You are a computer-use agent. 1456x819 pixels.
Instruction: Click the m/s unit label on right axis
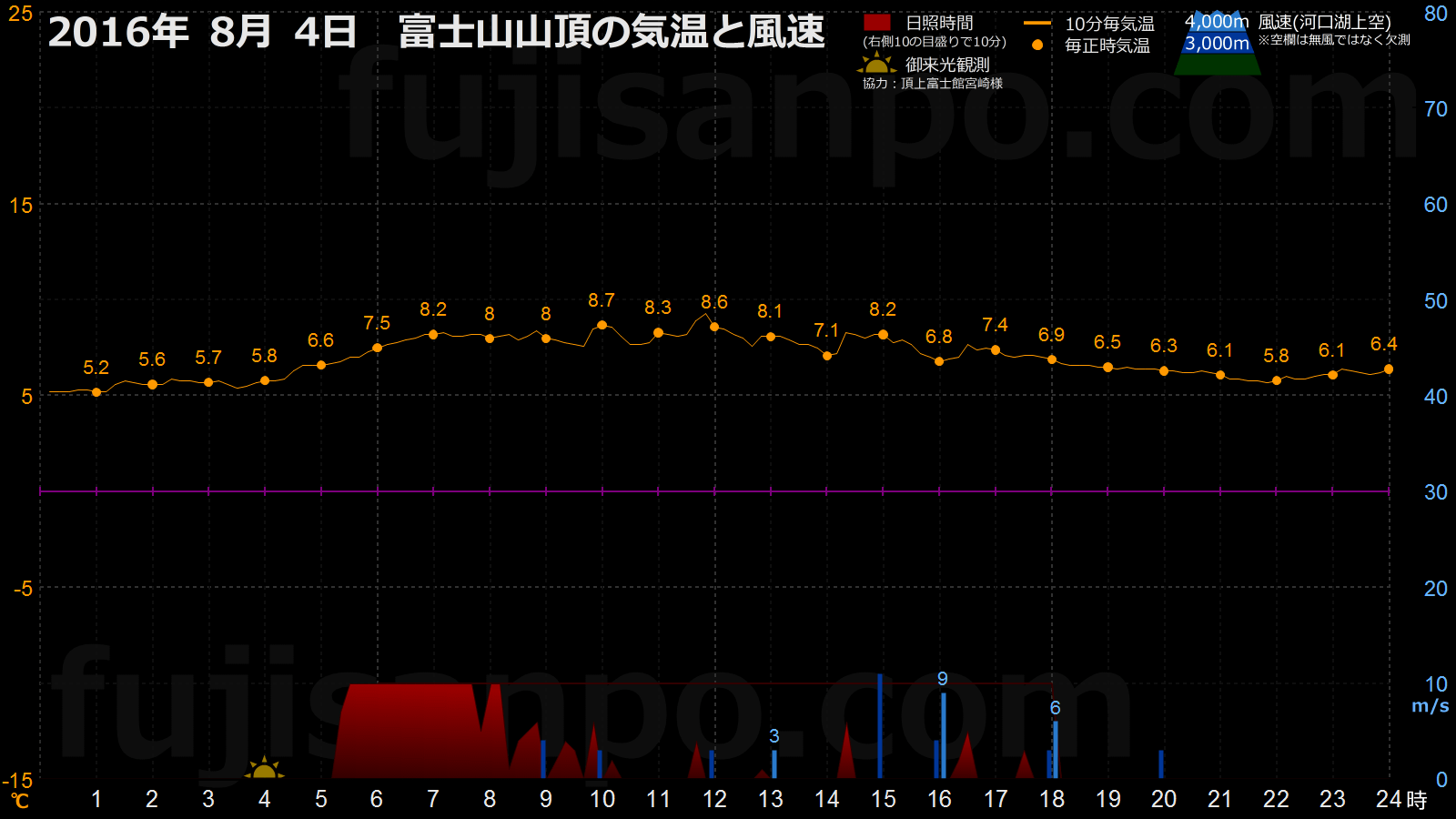click(1430, 706)
